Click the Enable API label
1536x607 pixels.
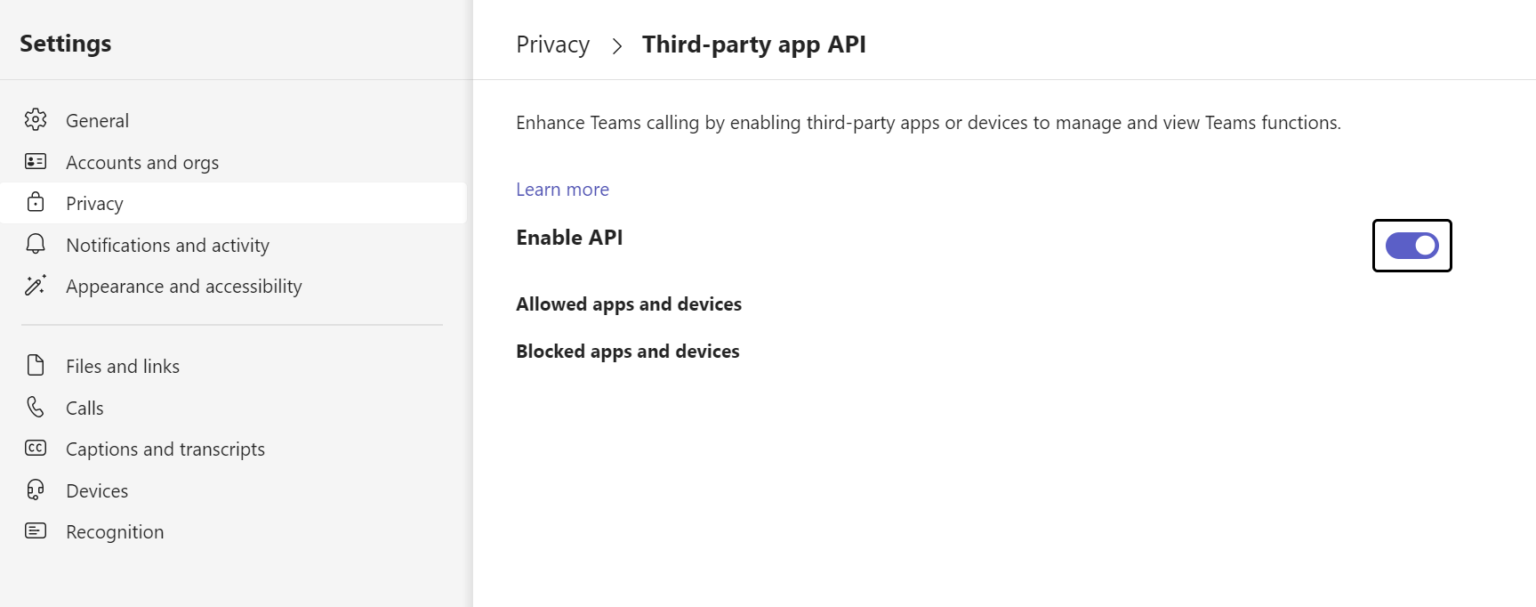(569, 237)
